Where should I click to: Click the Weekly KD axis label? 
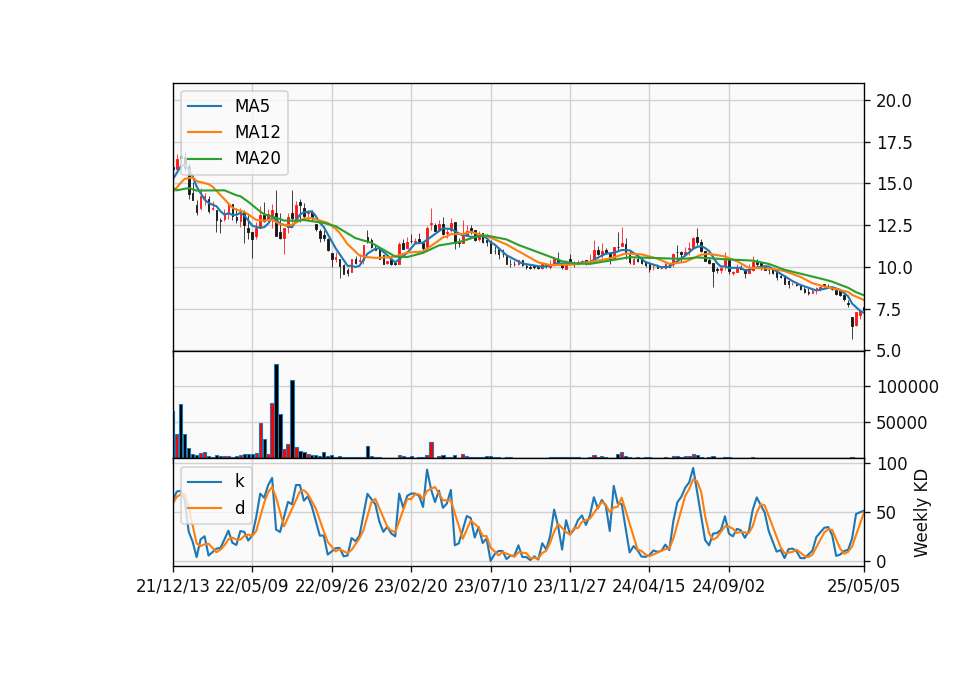[920, 513]
